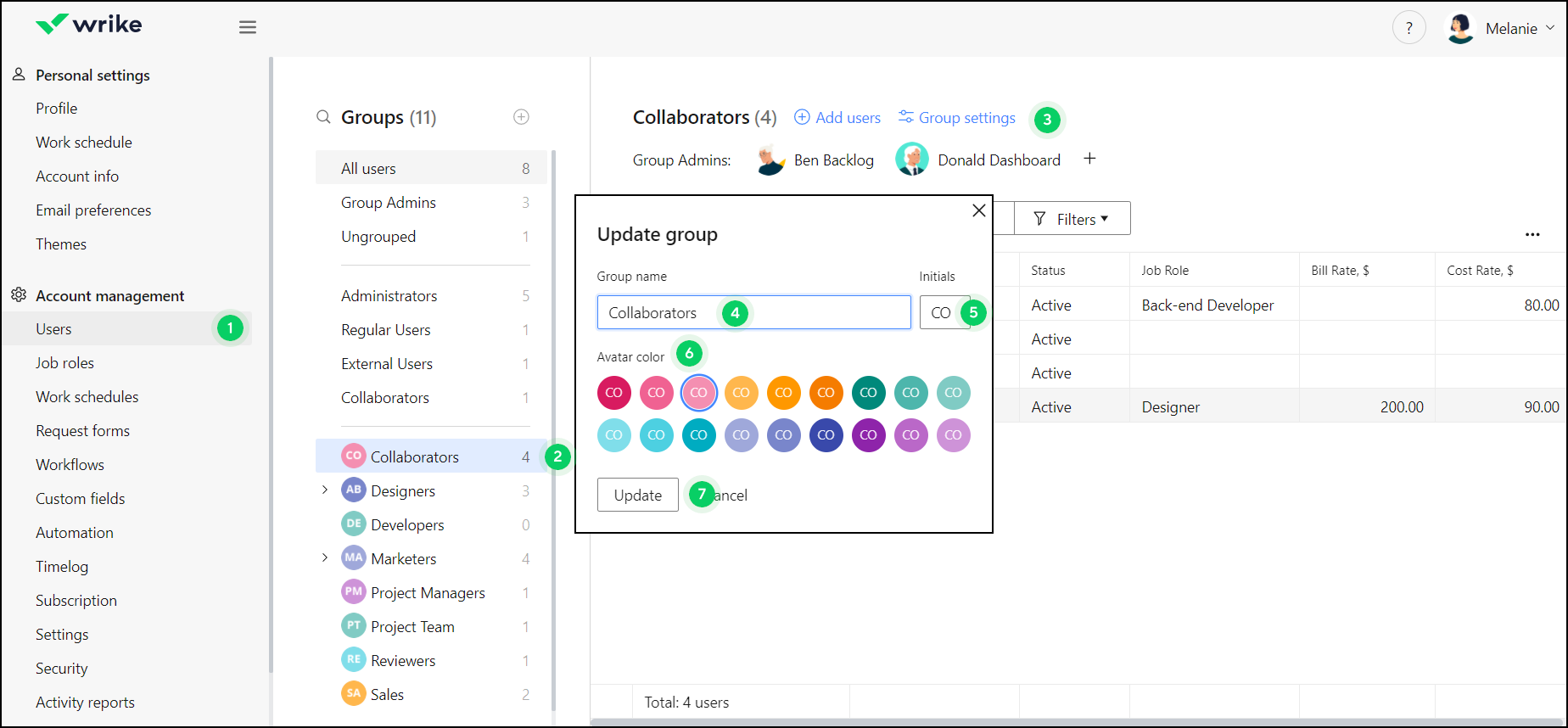Expand the Designers group

[325, 490]
